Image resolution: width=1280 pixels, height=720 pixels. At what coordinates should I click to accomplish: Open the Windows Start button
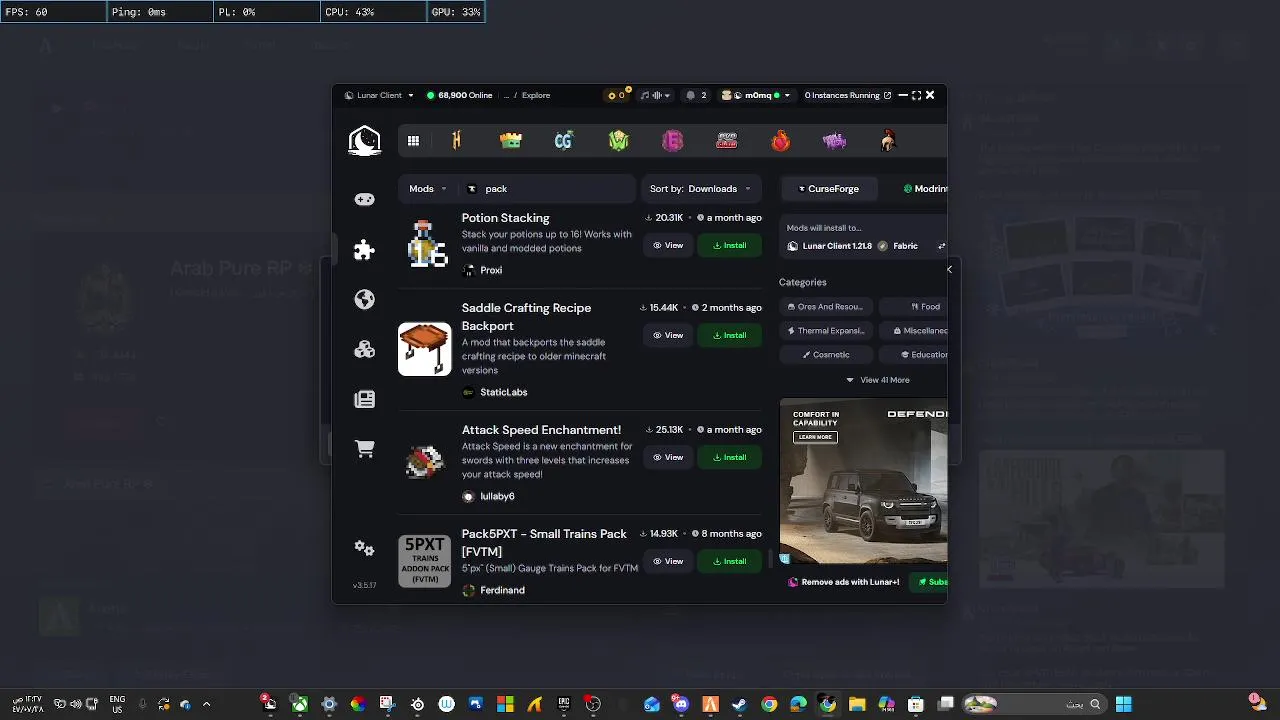coord(1124,704)
